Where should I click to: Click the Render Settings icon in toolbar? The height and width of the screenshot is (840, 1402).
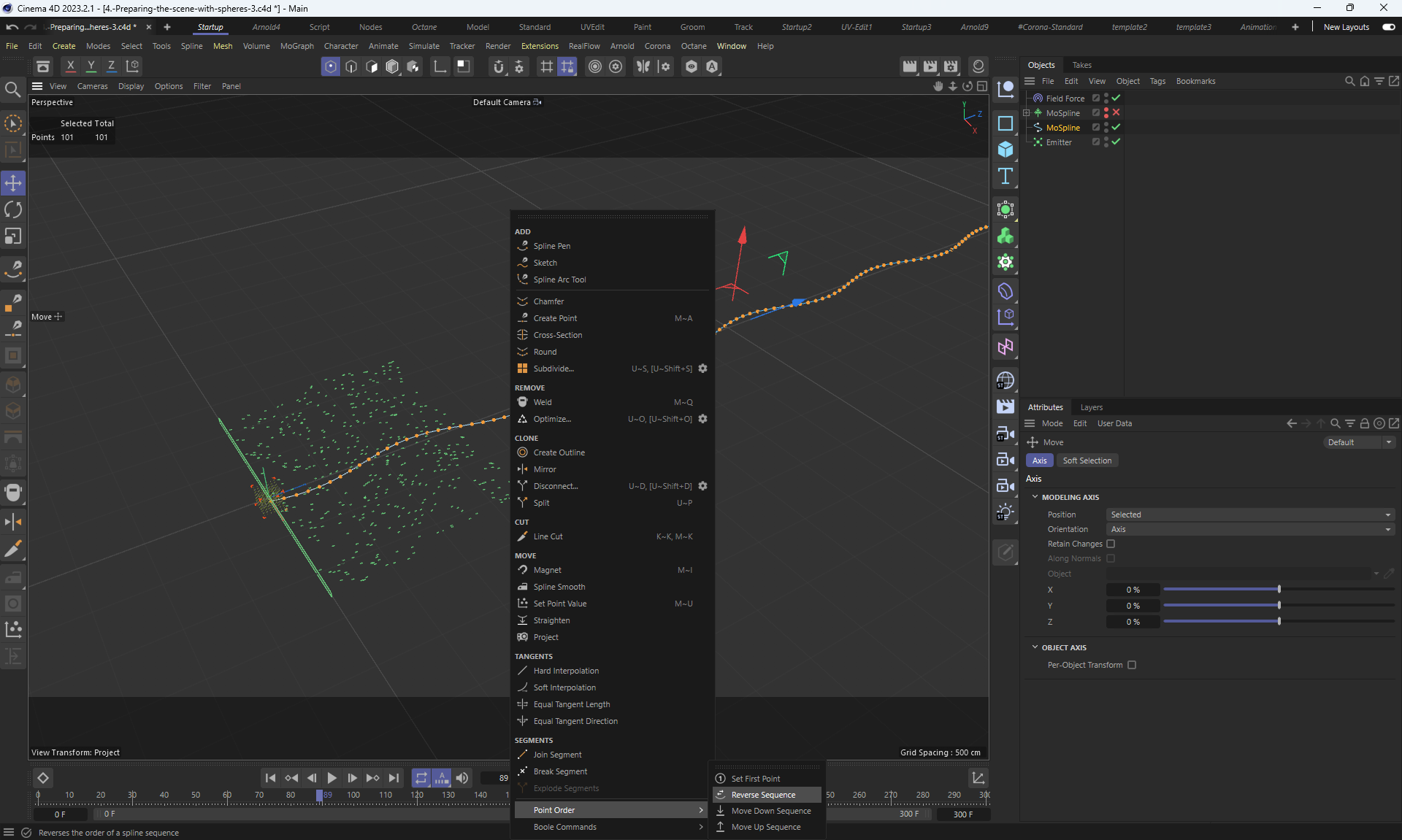coord(951,66)
